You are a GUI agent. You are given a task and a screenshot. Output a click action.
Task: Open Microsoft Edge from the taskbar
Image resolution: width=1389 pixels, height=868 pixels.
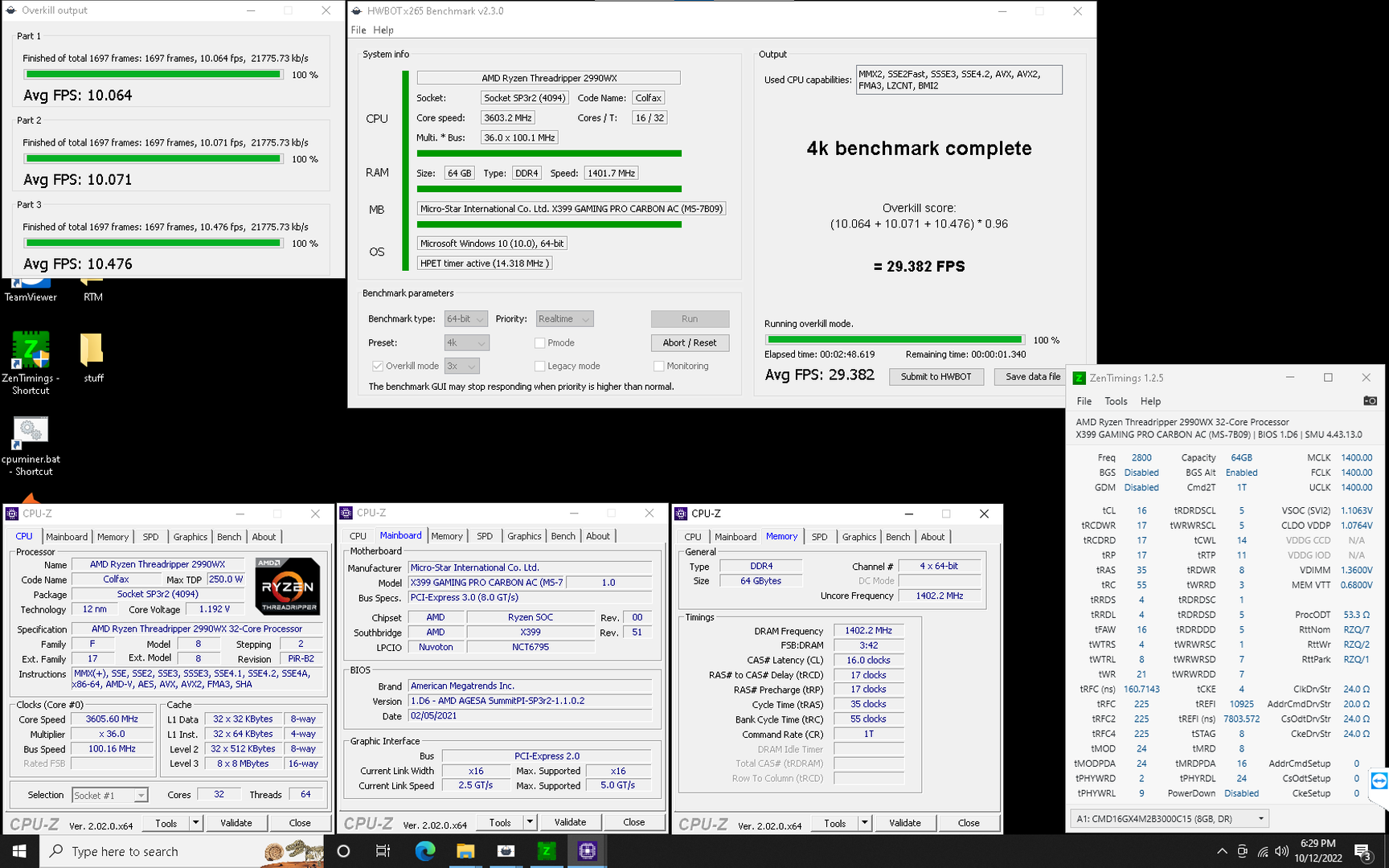click(424, 851)
